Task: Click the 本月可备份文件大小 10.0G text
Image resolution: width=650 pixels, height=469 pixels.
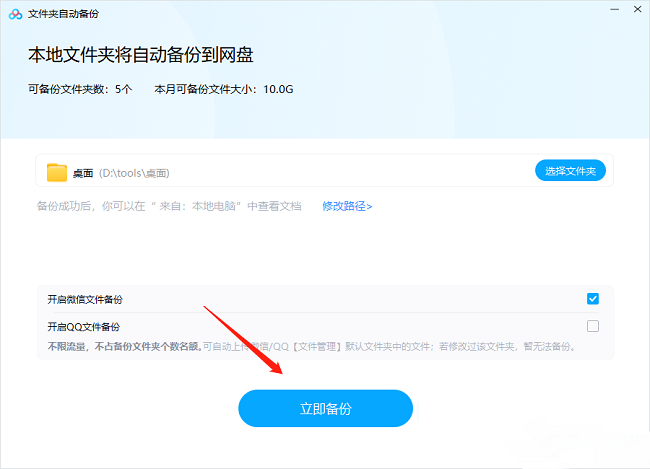Action: (x=224, y=89)
